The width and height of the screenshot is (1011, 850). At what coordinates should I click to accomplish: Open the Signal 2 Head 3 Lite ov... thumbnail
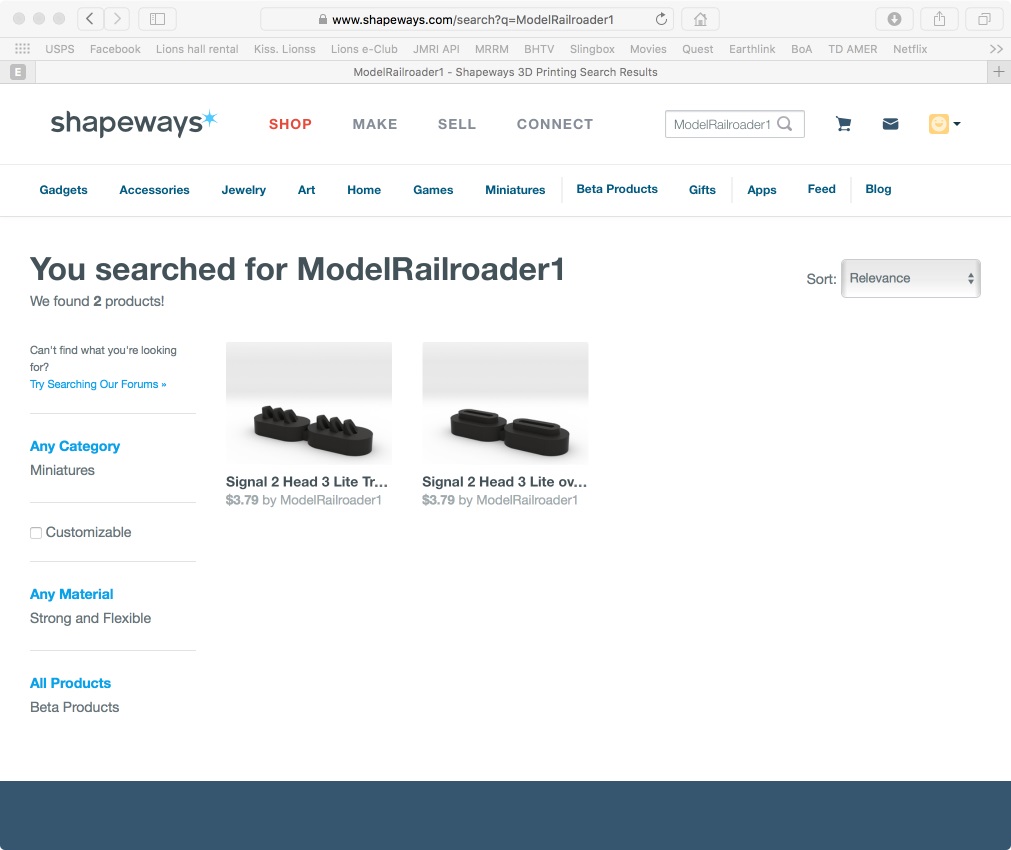point(505,403)
